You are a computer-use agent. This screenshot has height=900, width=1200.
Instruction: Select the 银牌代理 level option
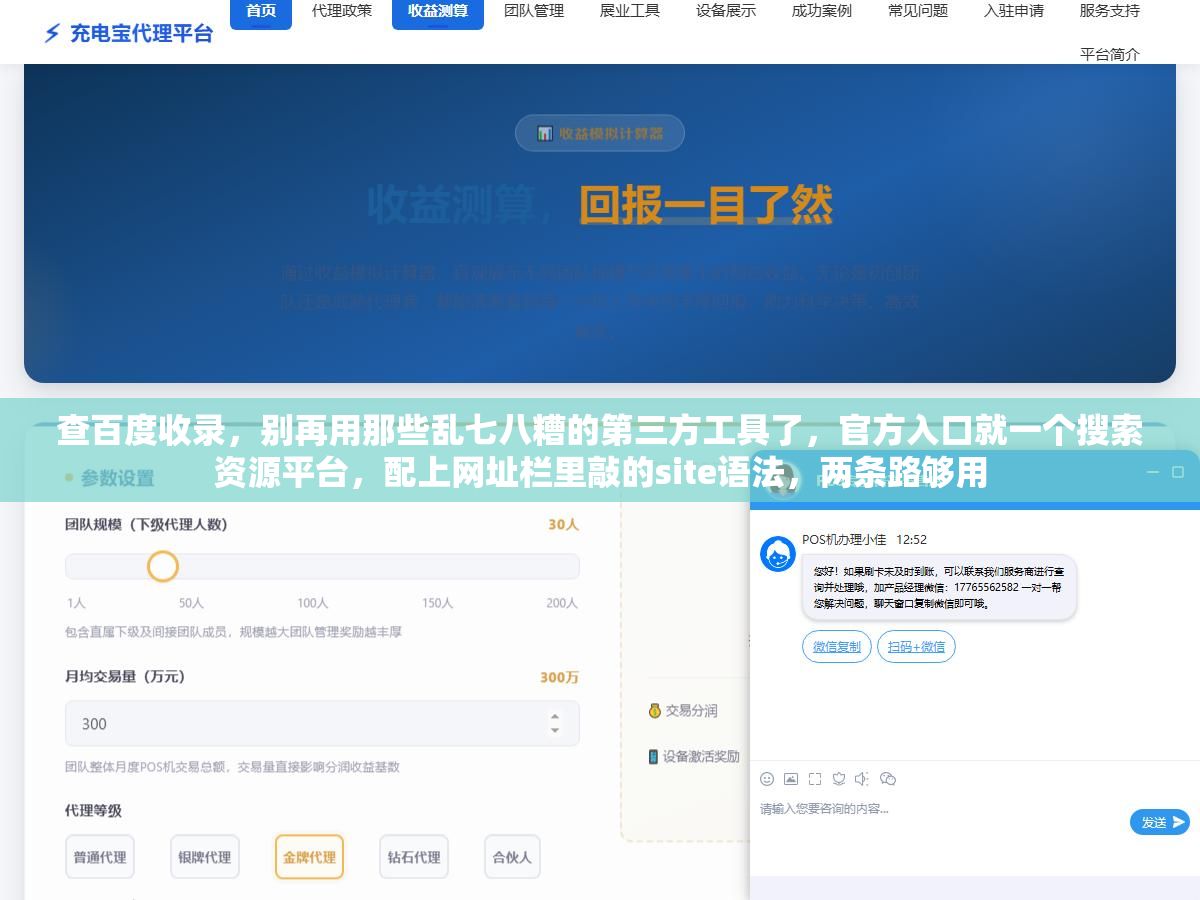point(205,857)
